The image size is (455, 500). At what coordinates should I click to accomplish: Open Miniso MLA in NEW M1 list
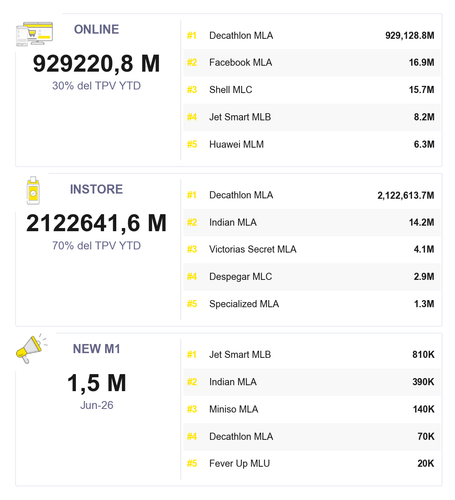(312, 409)
